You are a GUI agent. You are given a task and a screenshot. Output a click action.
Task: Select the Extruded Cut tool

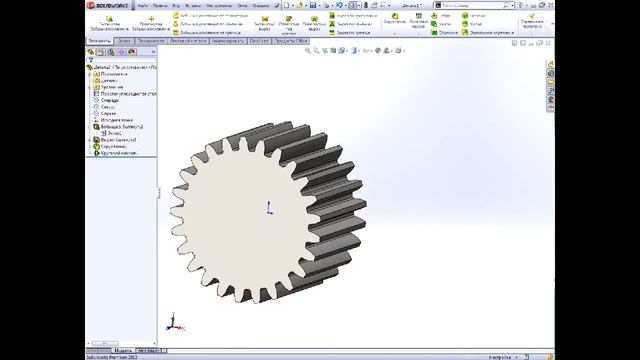[x=264, y=24]
